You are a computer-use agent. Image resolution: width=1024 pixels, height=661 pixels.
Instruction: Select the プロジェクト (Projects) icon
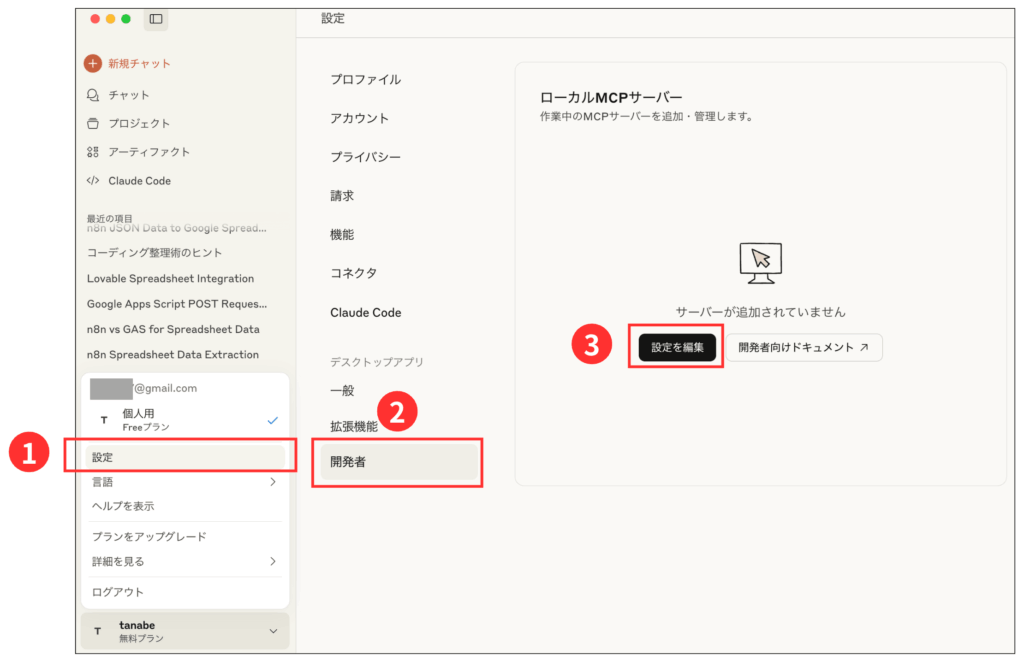(91, 122)
